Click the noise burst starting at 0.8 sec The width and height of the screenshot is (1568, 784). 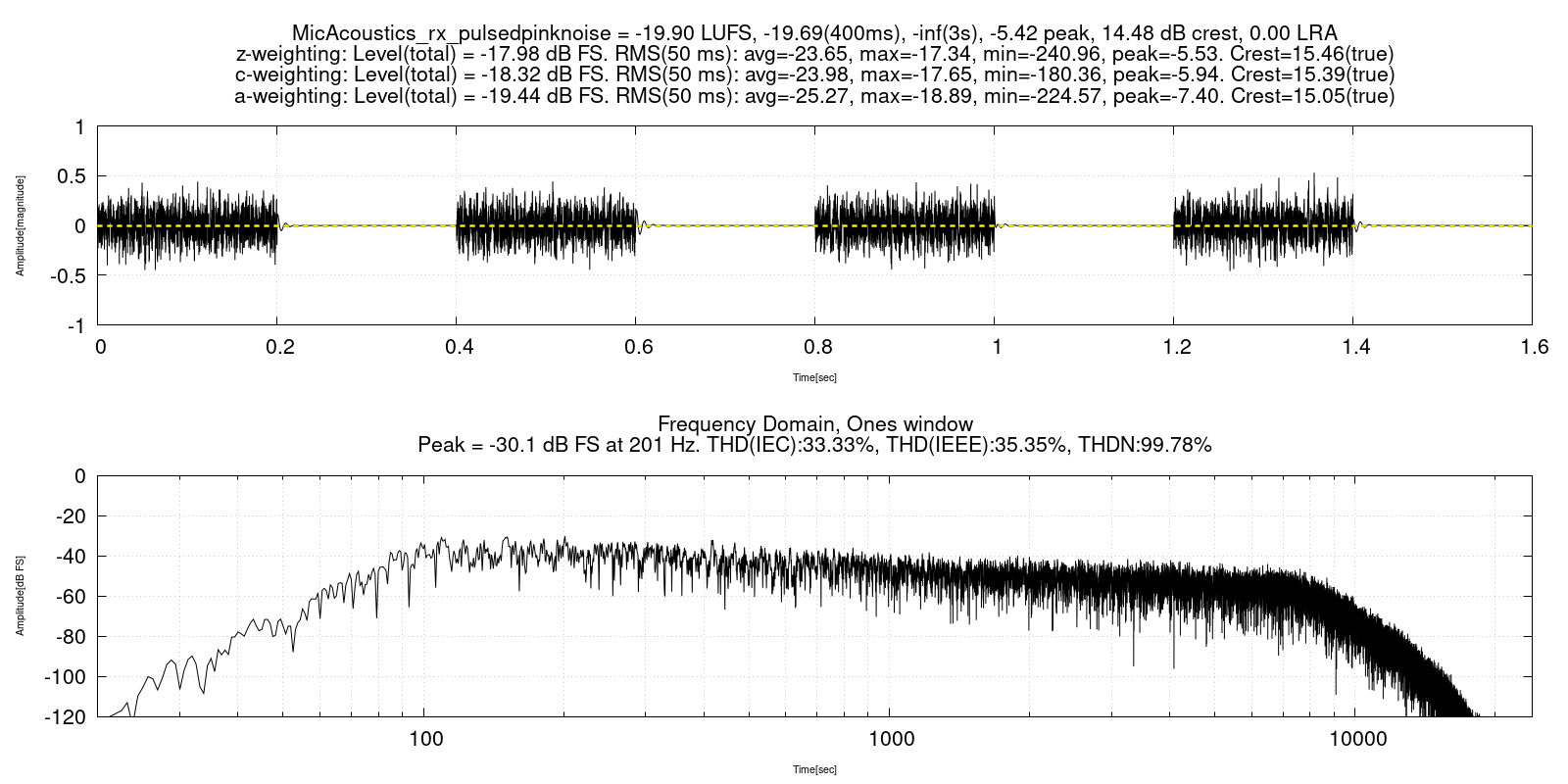tap(905, 225)
